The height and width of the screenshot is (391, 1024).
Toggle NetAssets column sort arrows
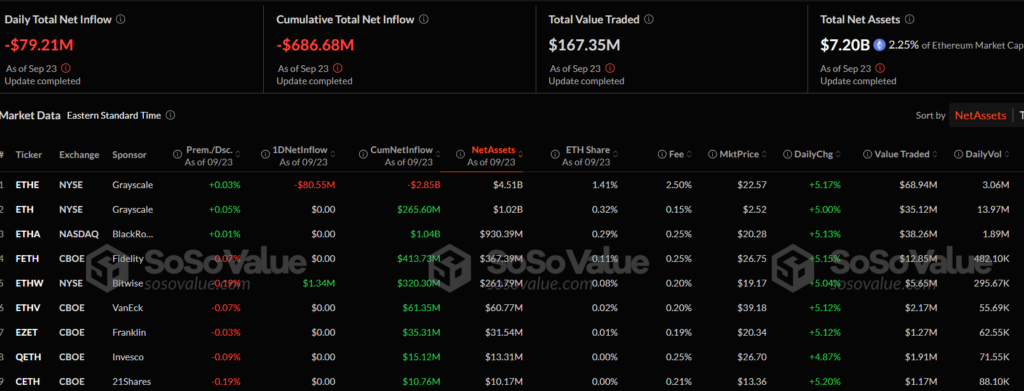[520, 155]
